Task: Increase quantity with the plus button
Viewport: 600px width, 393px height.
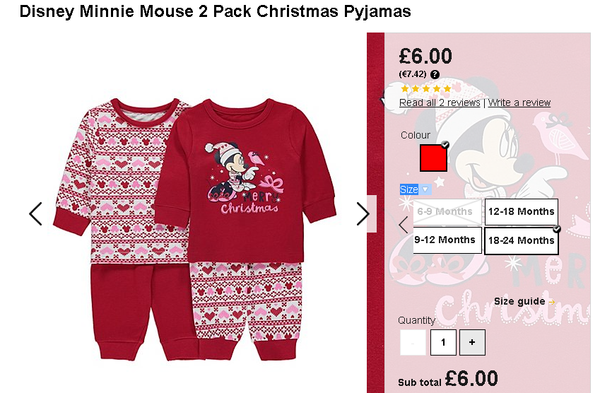Action: (472, 342)
